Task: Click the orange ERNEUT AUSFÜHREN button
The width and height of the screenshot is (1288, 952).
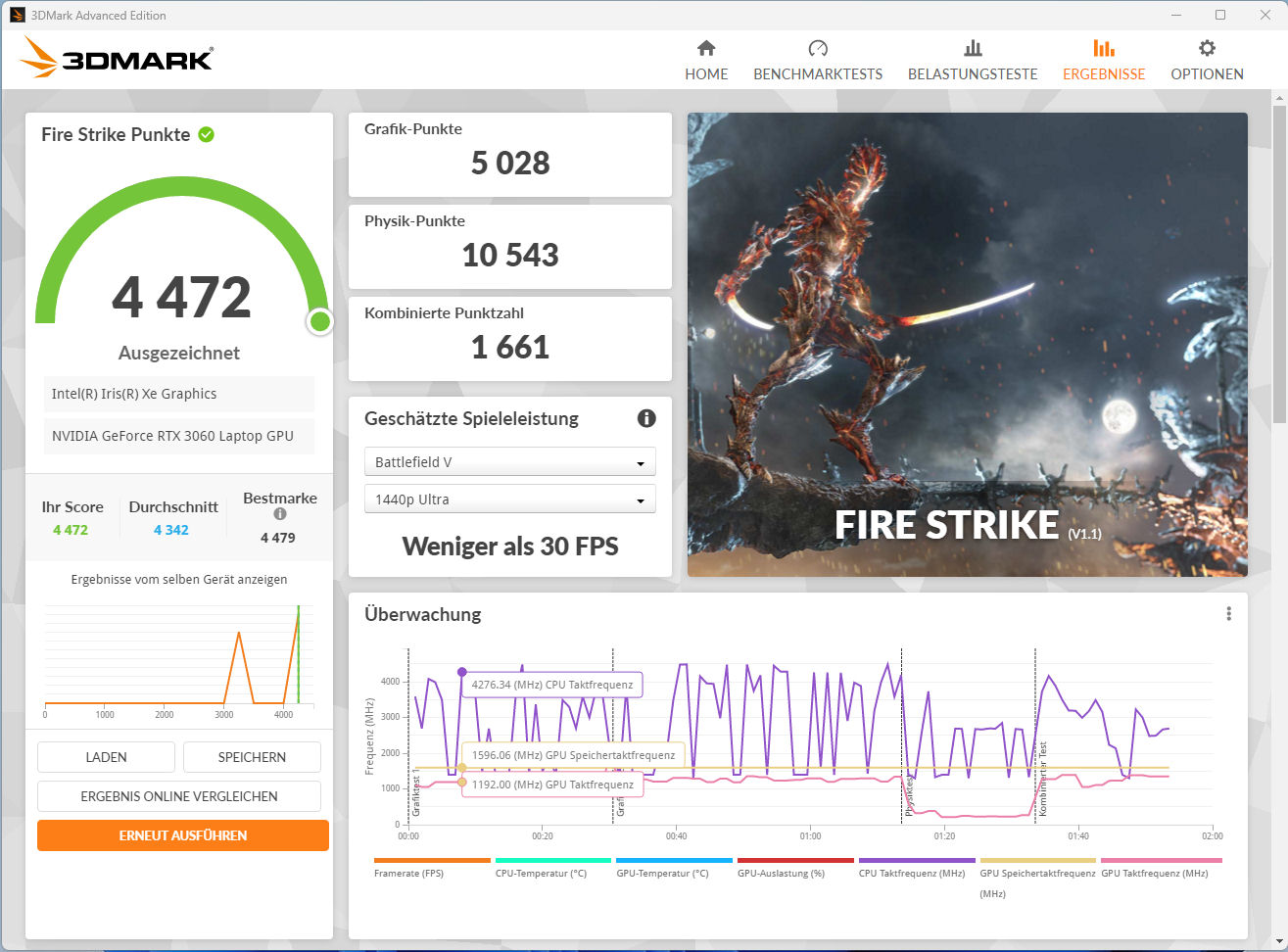Action: click(183, 835)
